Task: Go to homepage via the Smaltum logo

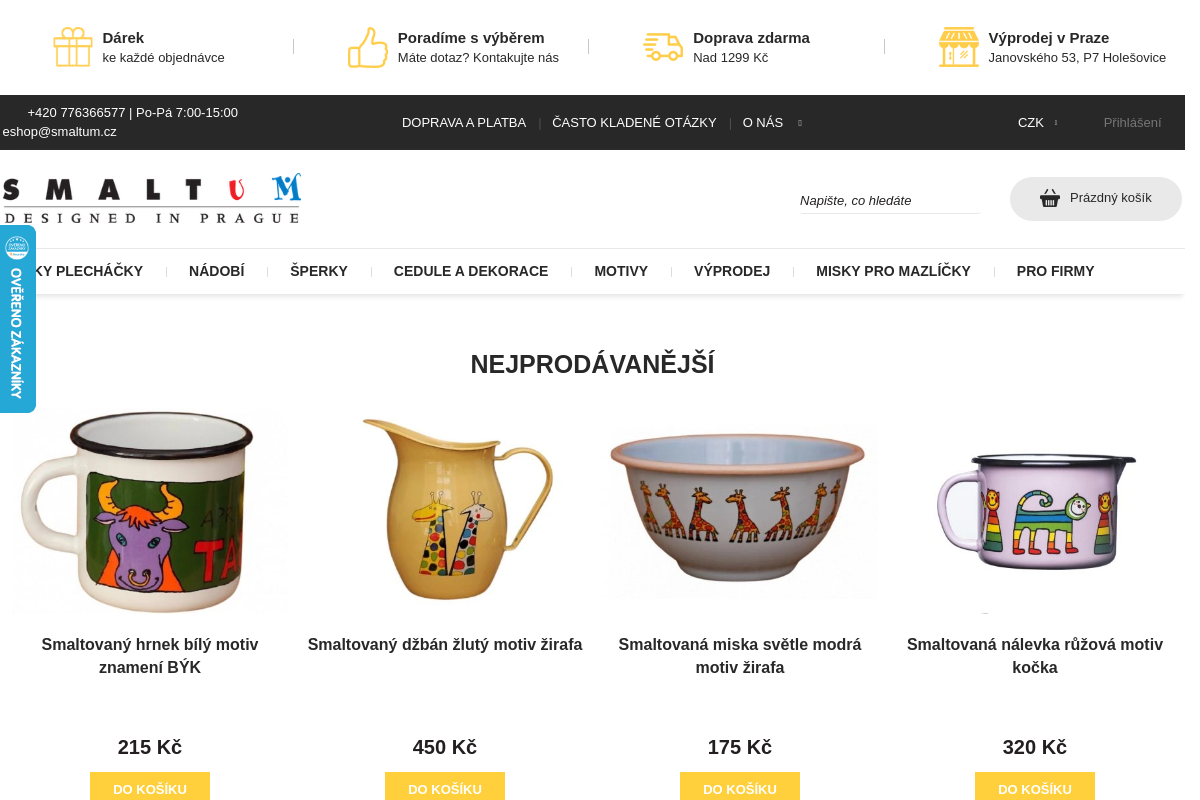Action: pyautogui.click(x=151, y=198)
